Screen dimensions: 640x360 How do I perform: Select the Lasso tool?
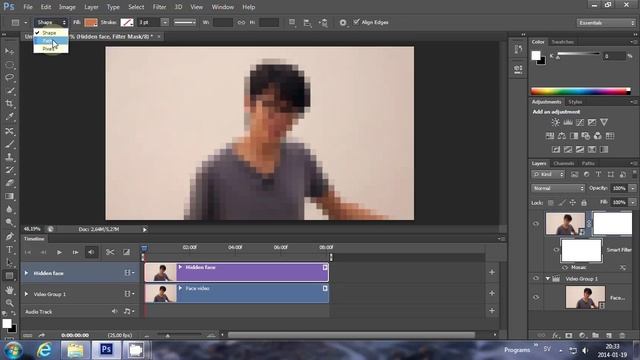coord(9,78)
